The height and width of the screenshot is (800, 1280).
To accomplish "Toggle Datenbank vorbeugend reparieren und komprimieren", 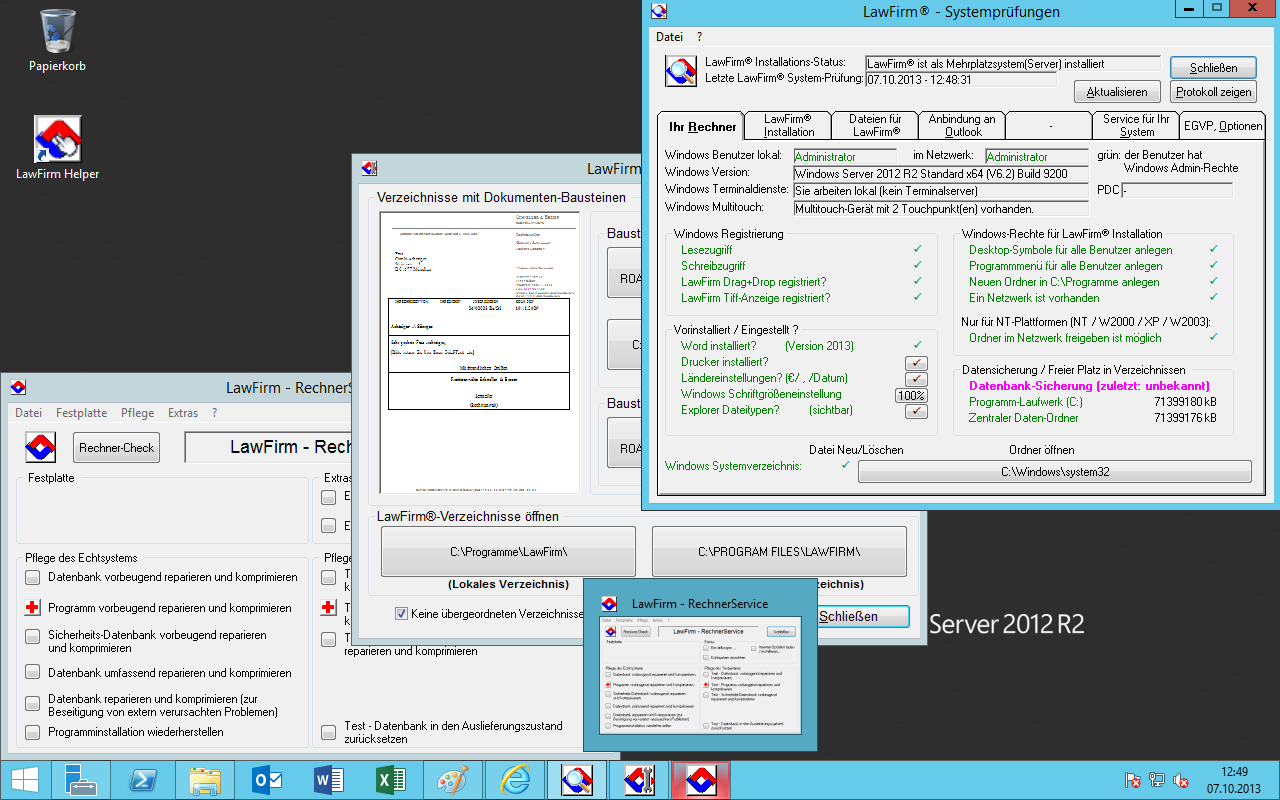I will point(33,577).
